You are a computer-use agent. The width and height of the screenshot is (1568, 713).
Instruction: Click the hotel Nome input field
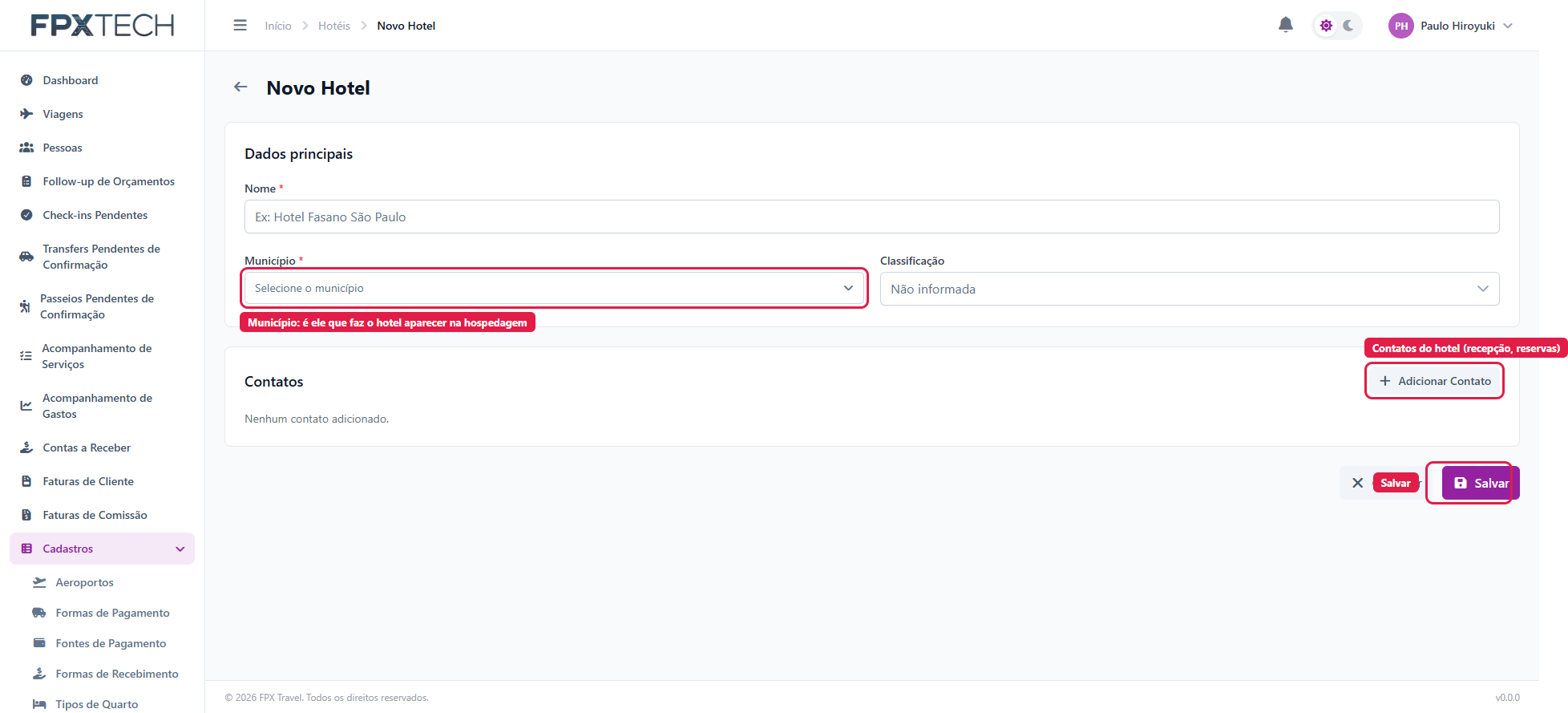[871, 217]
